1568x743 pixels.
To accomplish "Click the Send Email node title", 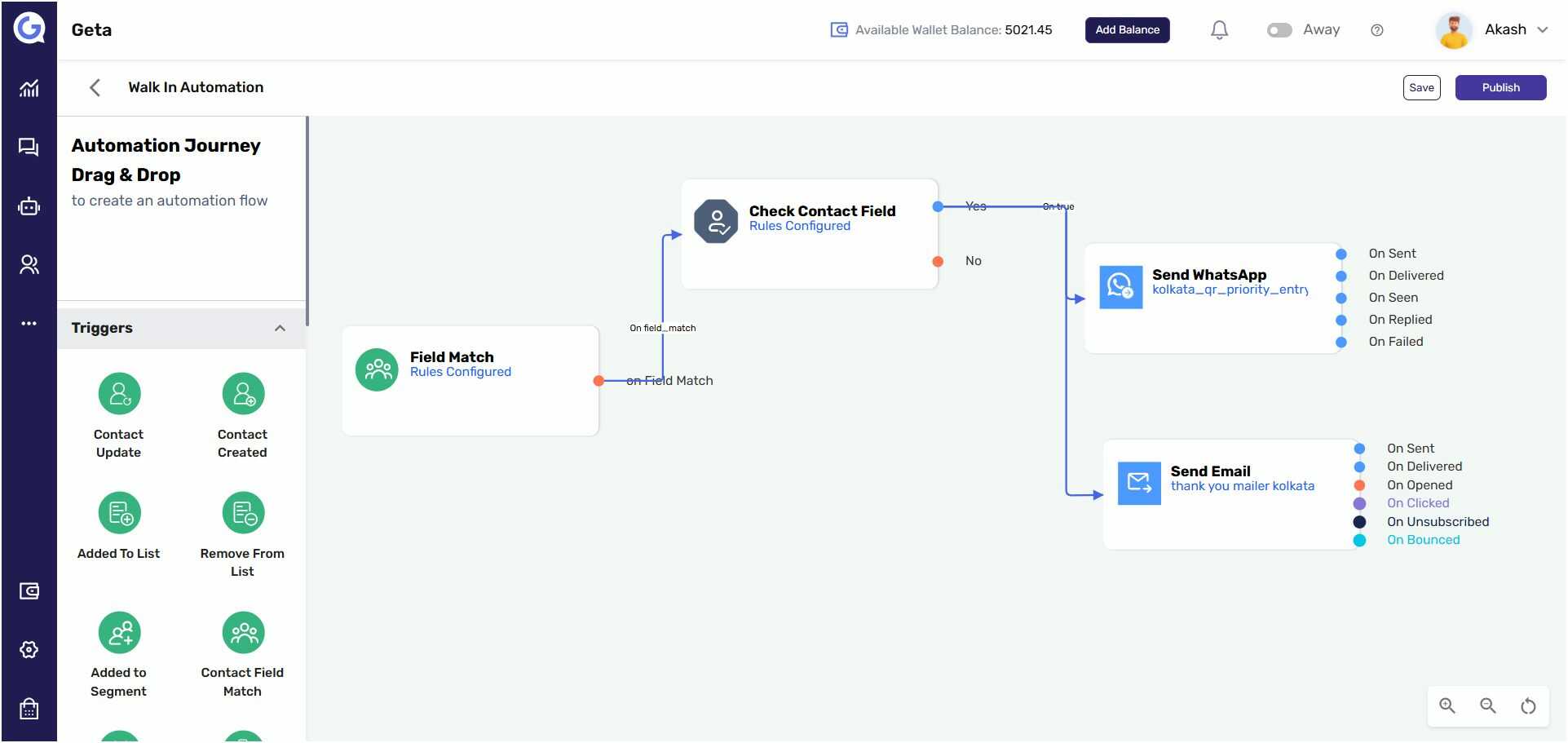I will [1210, 471].
